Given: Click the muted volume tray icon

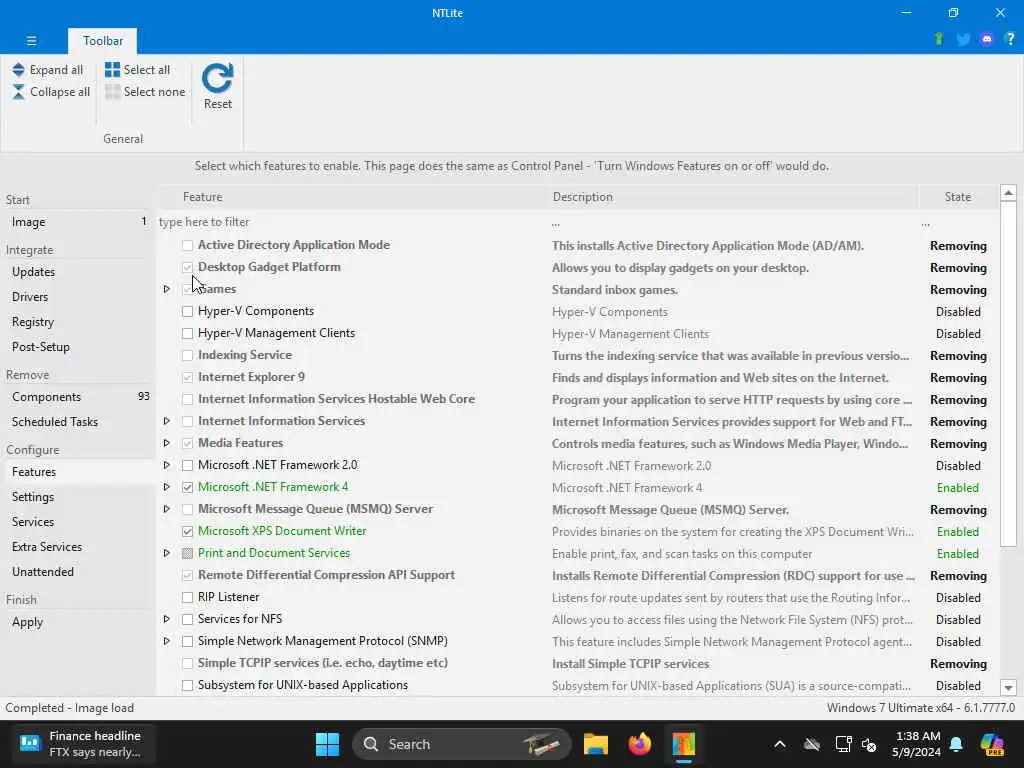Looking at the screenshot, I should click(x=869, y=744).
